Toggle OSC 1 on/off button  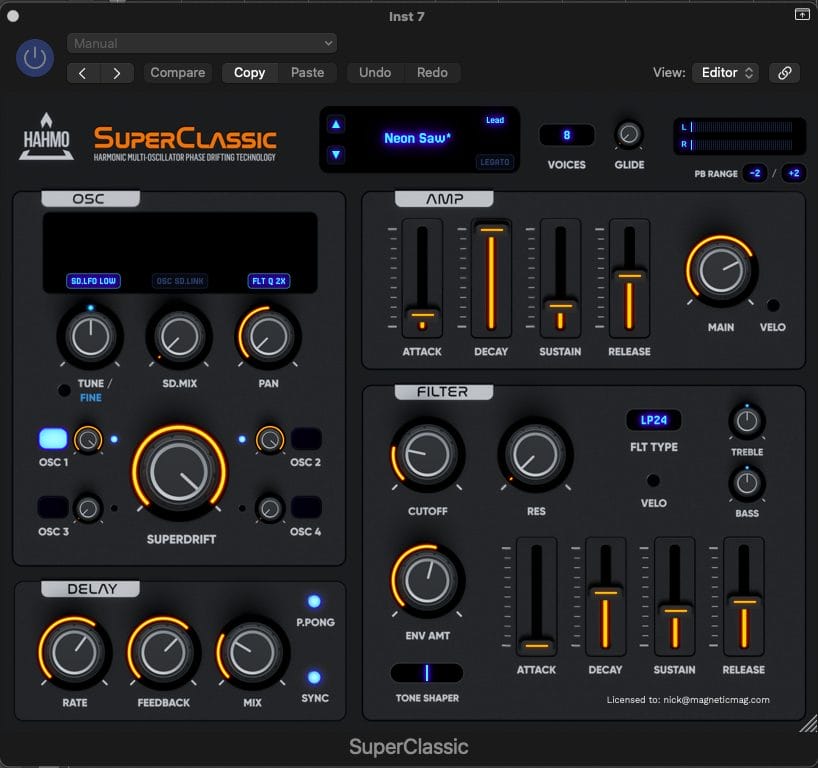click(x=53, y=439)
